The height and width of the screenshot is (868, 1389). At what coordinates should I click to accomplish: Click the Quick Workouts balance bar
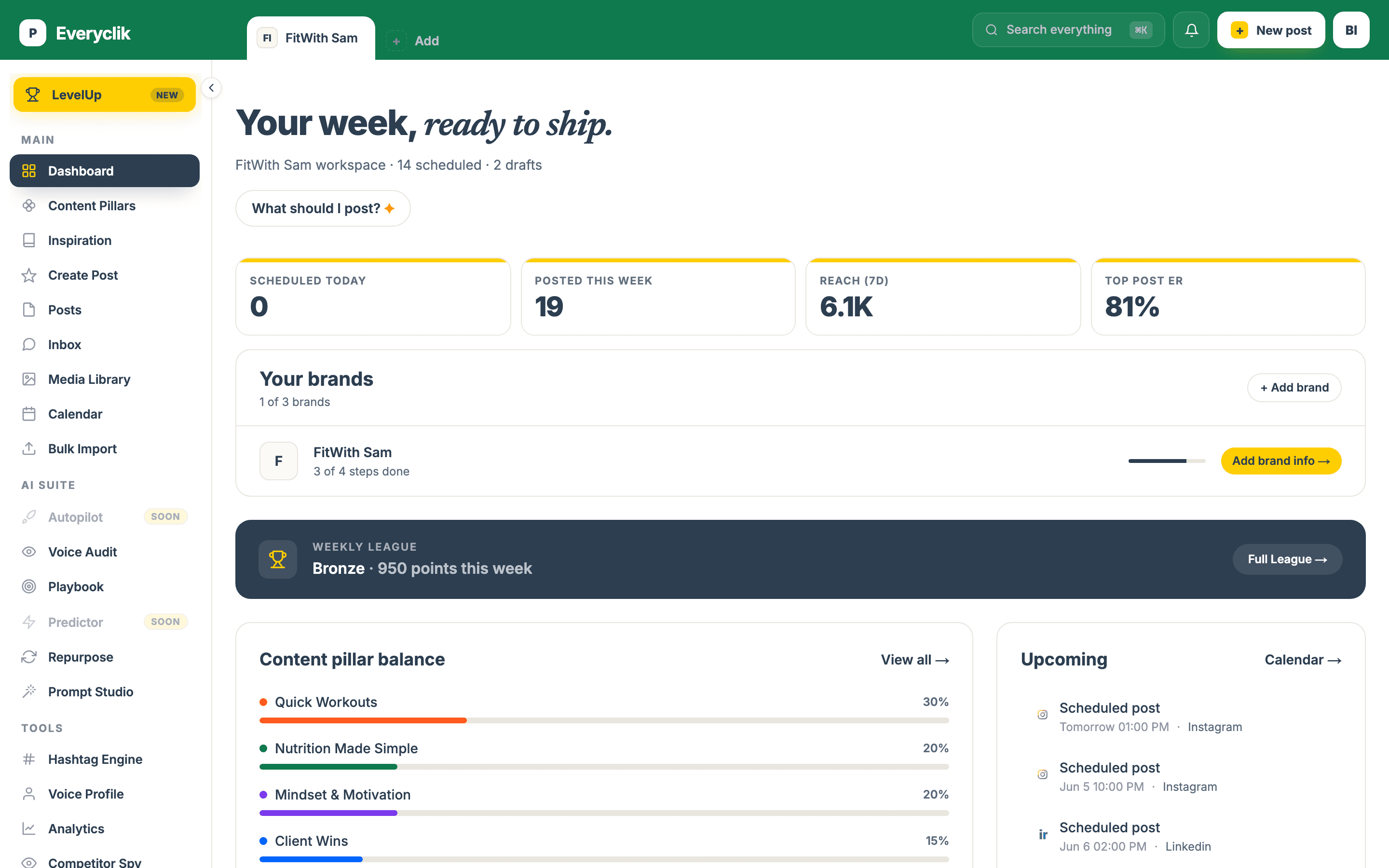(604, 720)
